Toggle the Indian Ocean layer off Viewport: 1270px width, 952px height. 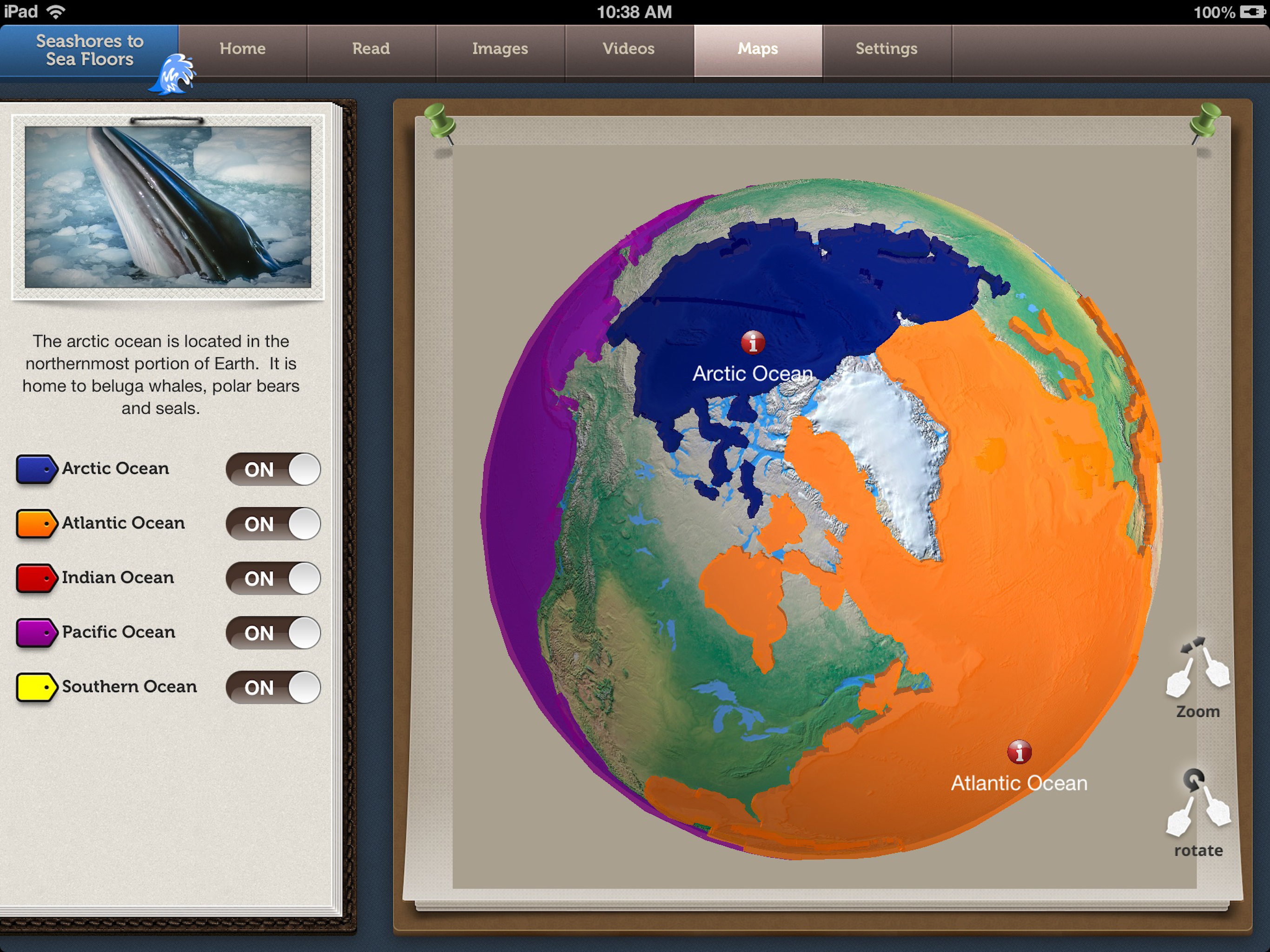coord(273,578)
